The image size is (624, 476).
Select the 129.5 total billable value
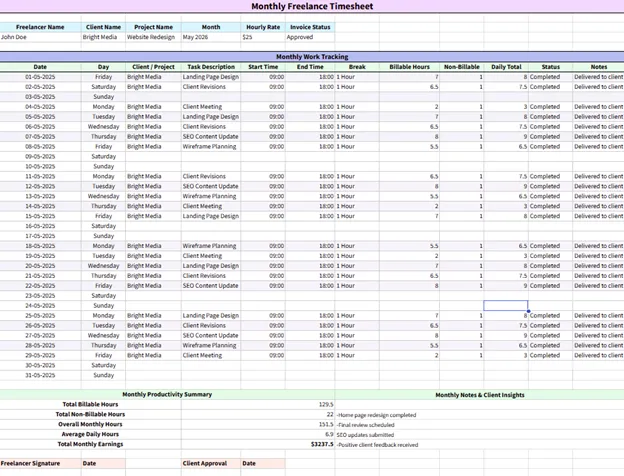tap(258, 404)
